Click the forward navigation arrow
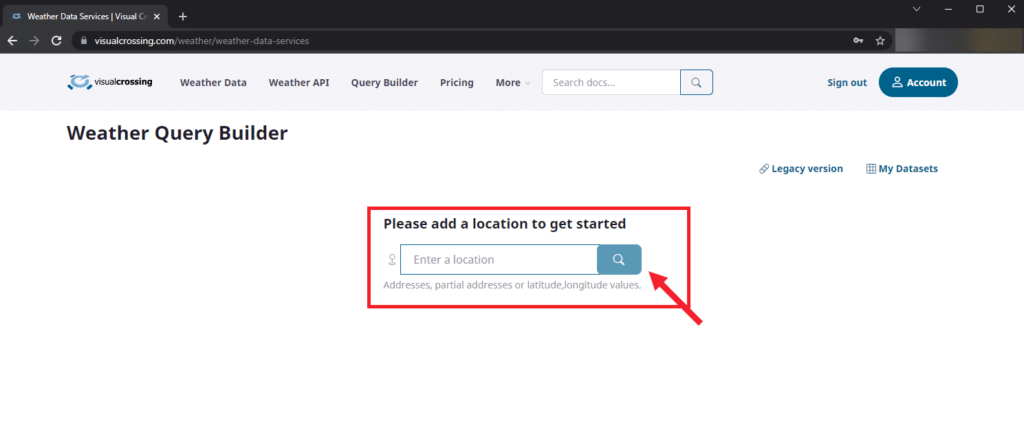Screen dimensions: 1024x433 35,40
